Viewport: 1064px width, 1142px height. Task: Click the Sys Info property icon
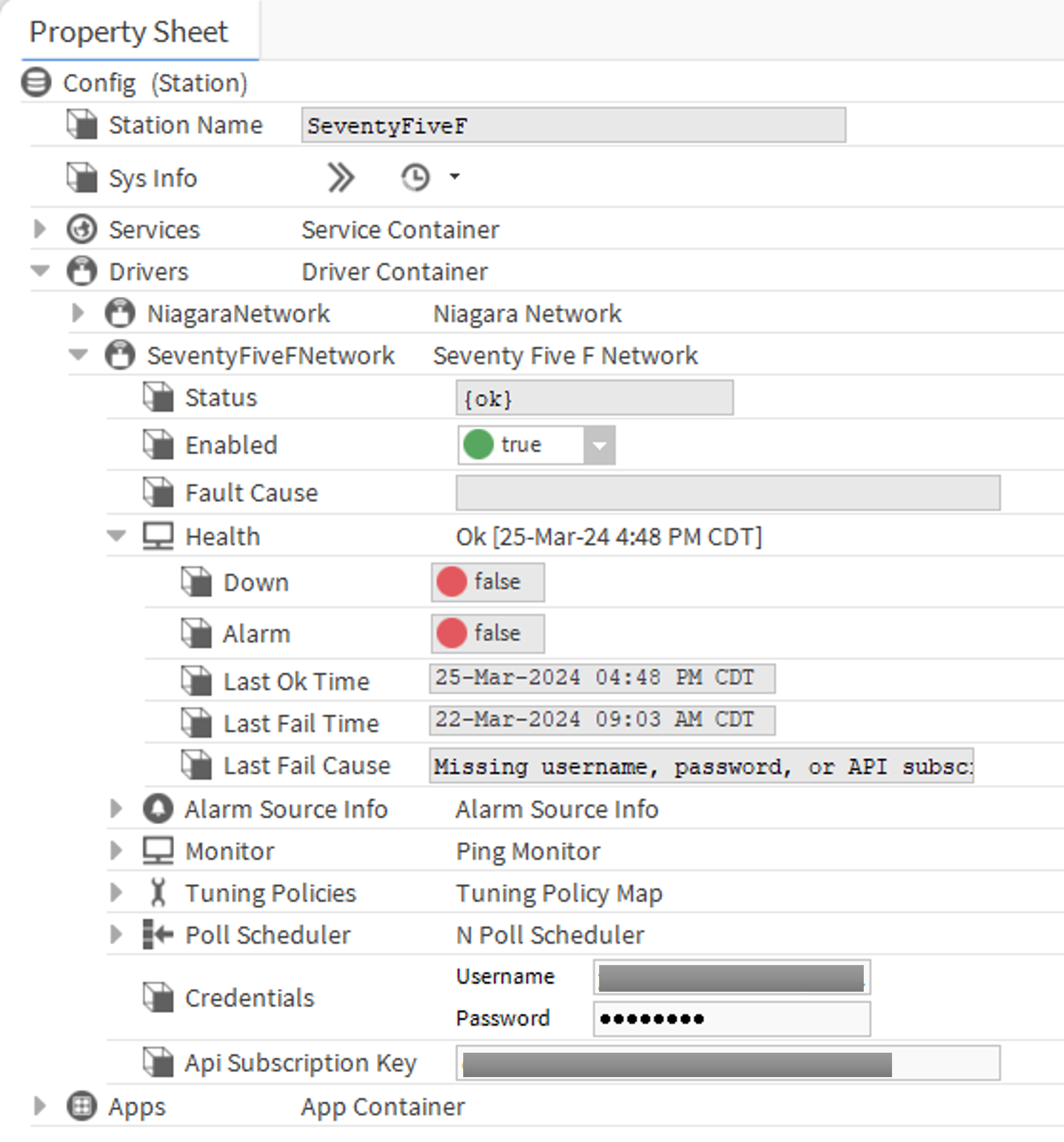[x=82, y=178]
